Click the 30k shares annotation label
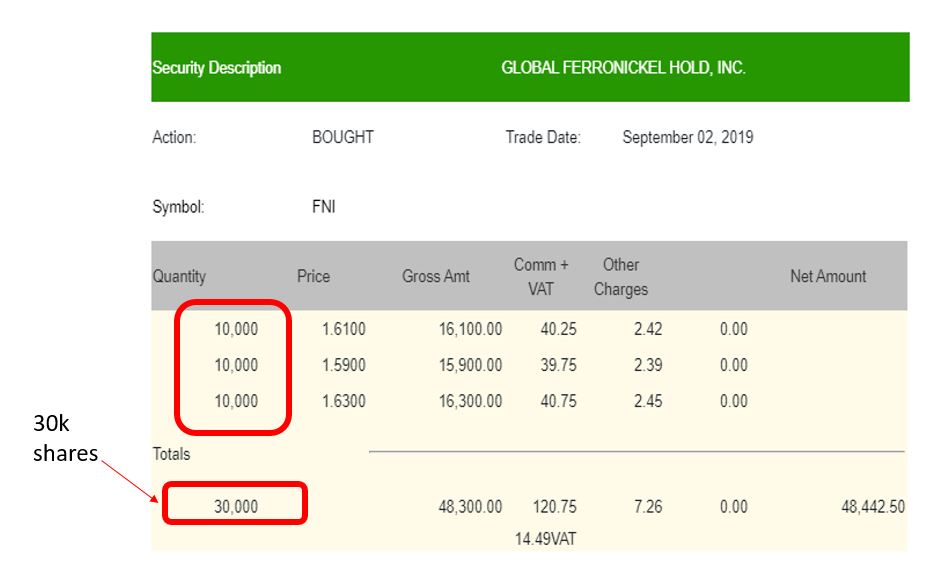 click(65, 439)
